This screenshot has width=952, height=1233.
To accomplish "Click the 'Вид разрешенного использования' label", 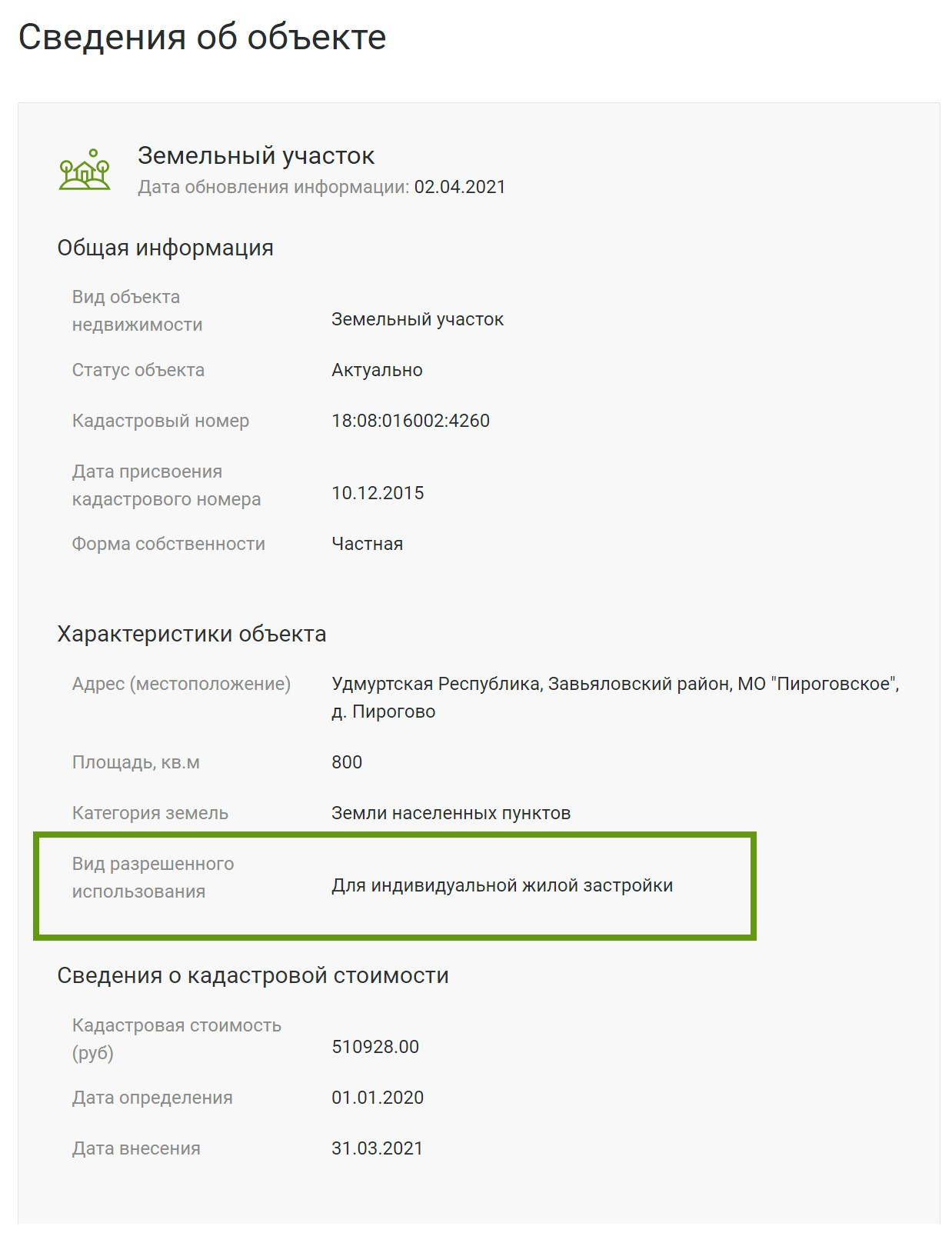I will 153,878.
